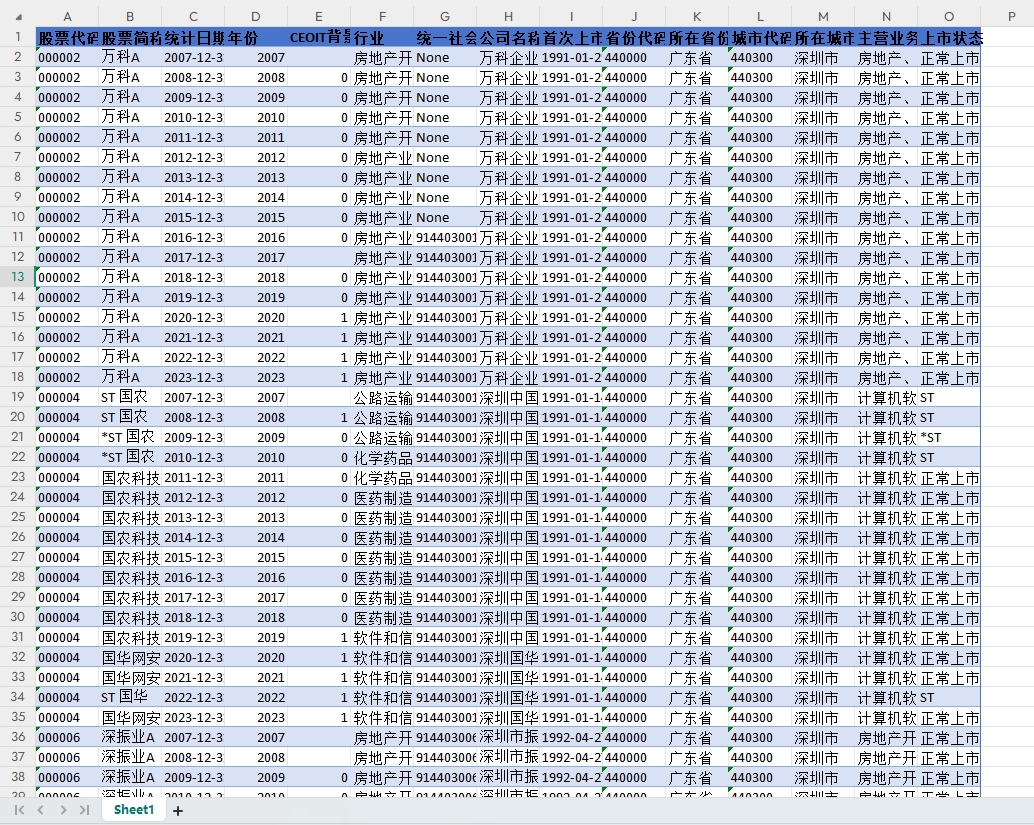Screen dimensions: 1034x825
Task: Click 深圳国华 cell in row 33
Action: point(508,677)
